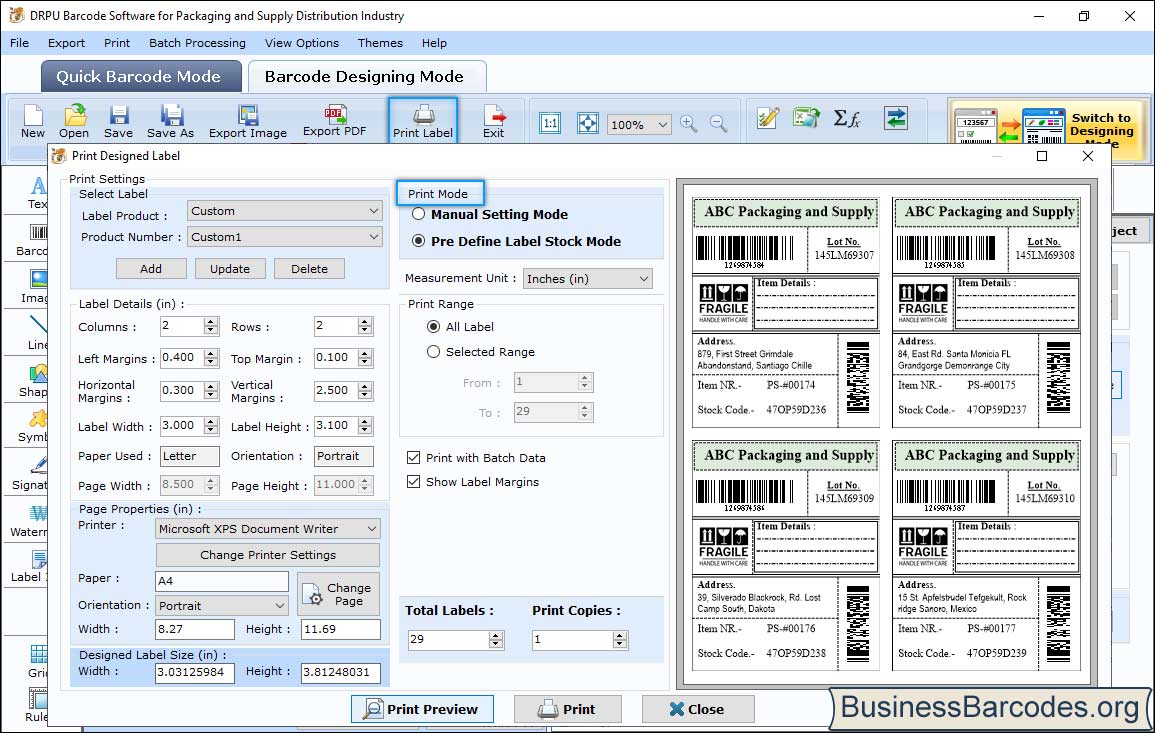Click Change Printer Settings button
This screenshot has width=1155, height=733.
(x=268, y=555)
